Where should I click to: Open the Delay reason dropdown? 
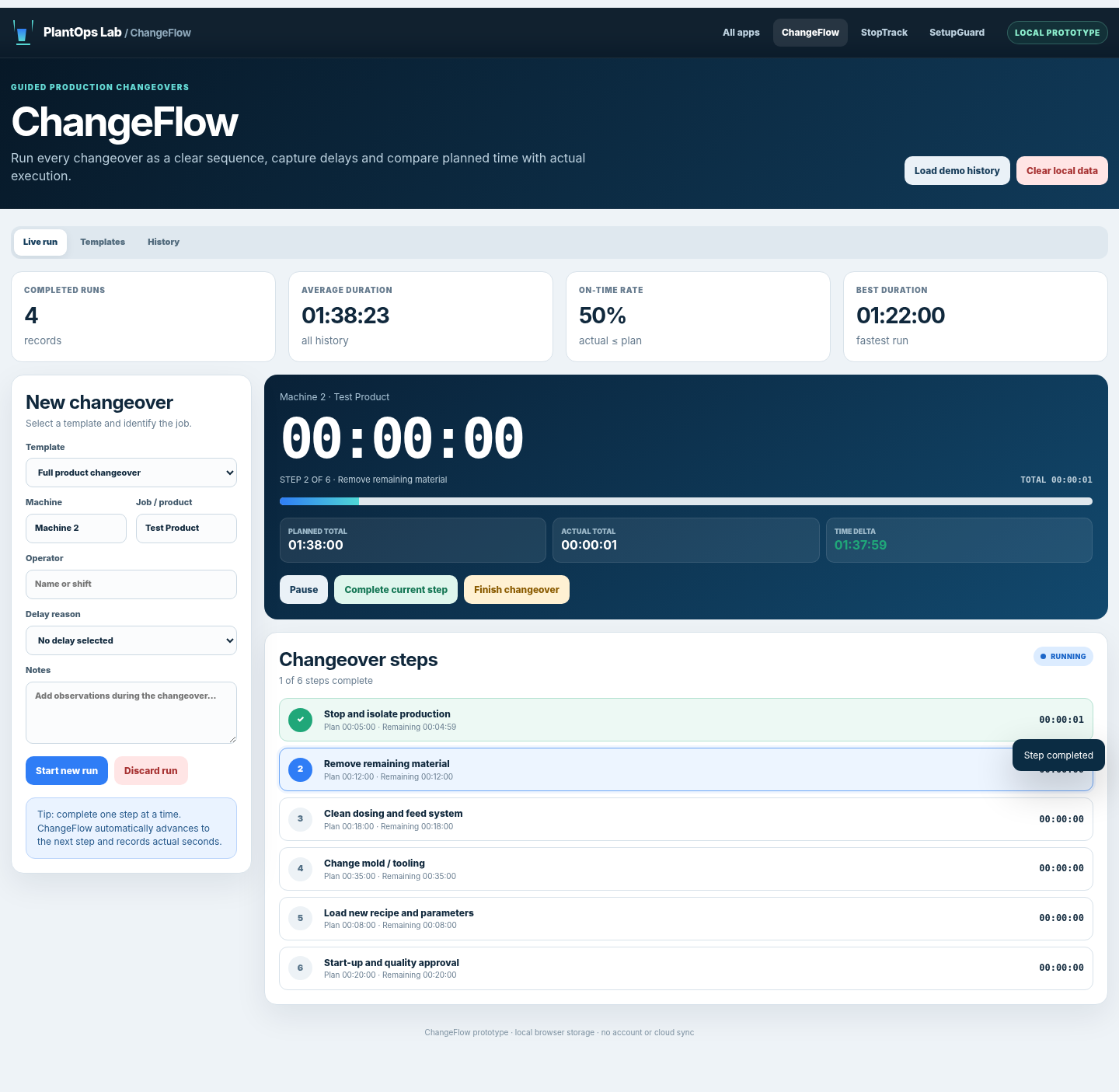131,640
